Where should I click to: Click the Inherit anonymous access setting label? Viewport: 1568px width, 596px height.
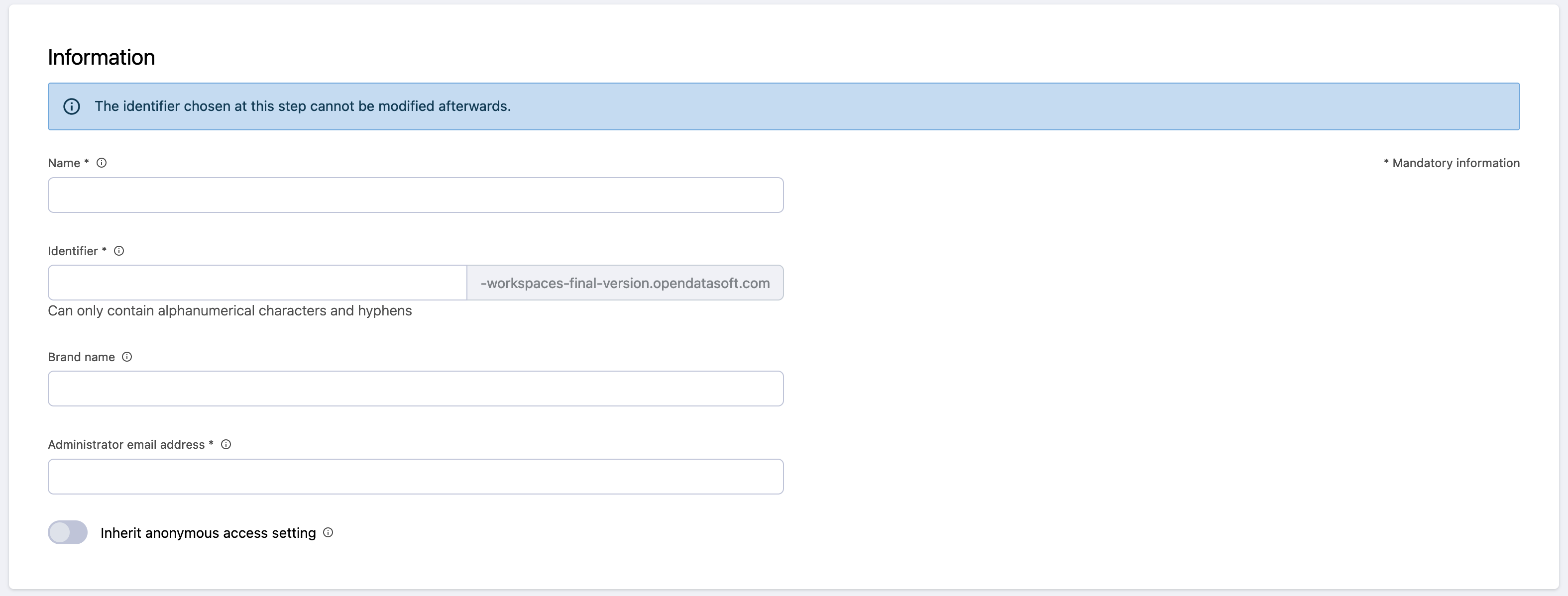208,533
